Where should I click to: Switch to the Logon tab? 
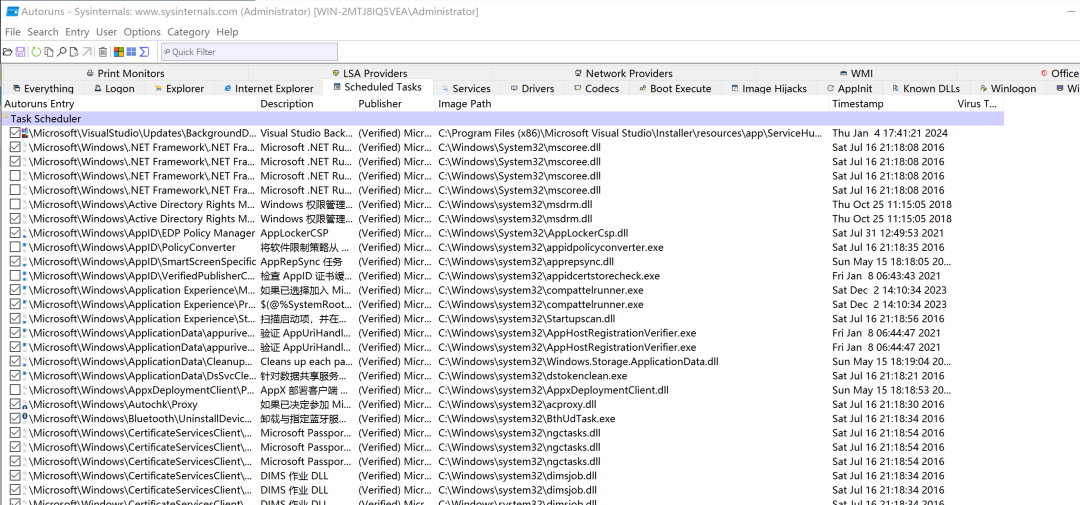[114, 88]
